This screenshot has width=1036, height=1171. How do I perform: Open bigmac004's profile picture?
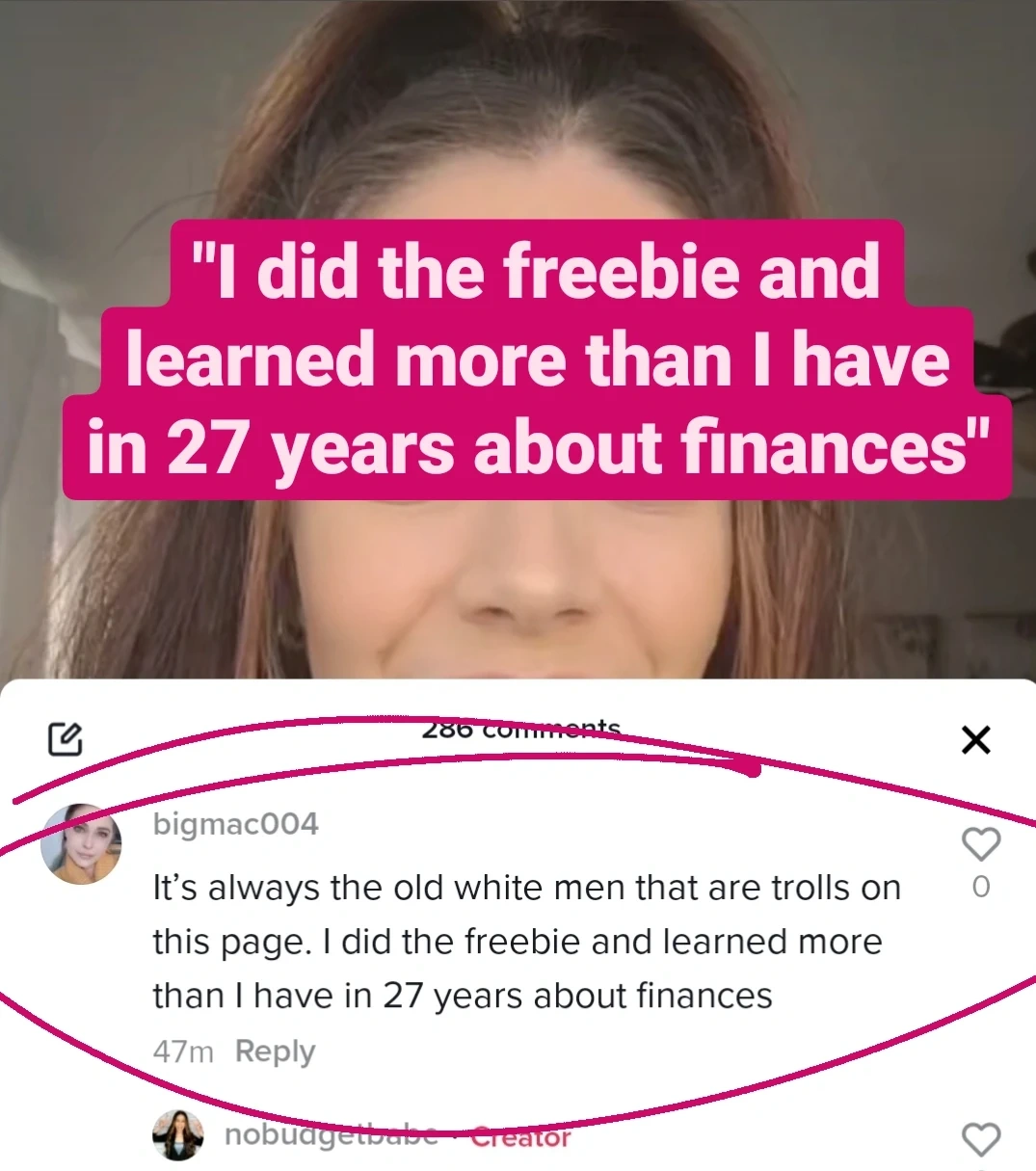point(82,844)
